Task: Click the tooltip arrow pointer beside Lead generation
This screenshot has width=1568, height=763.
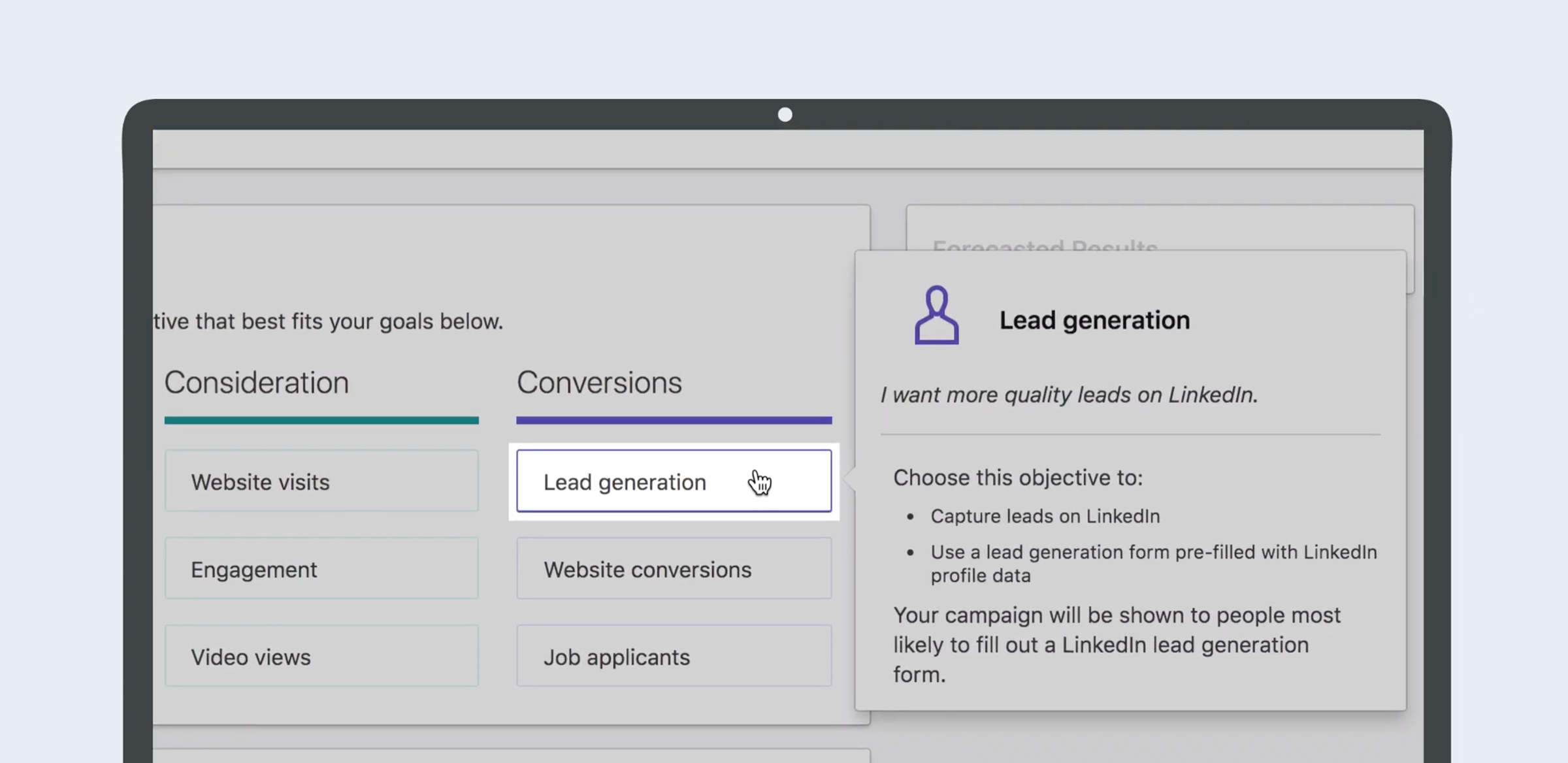Action: [x=849, y=478]
